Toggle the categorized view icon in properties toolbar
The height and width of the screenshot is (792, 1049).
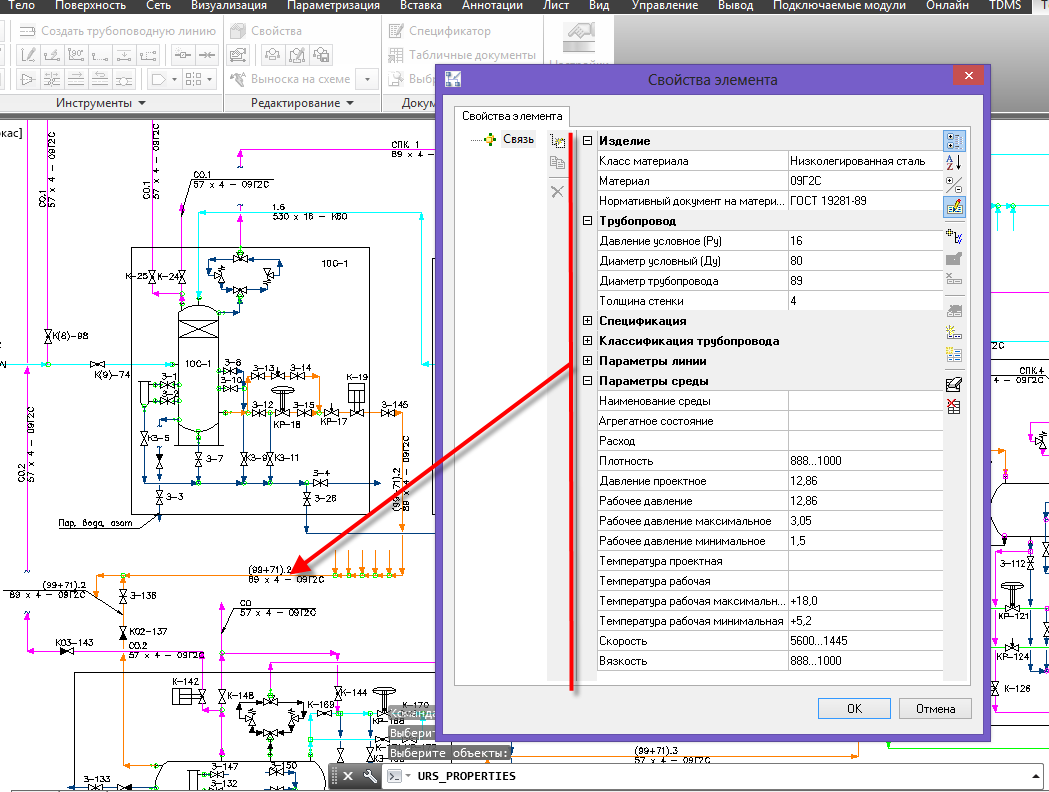click(x=954, y=141)
